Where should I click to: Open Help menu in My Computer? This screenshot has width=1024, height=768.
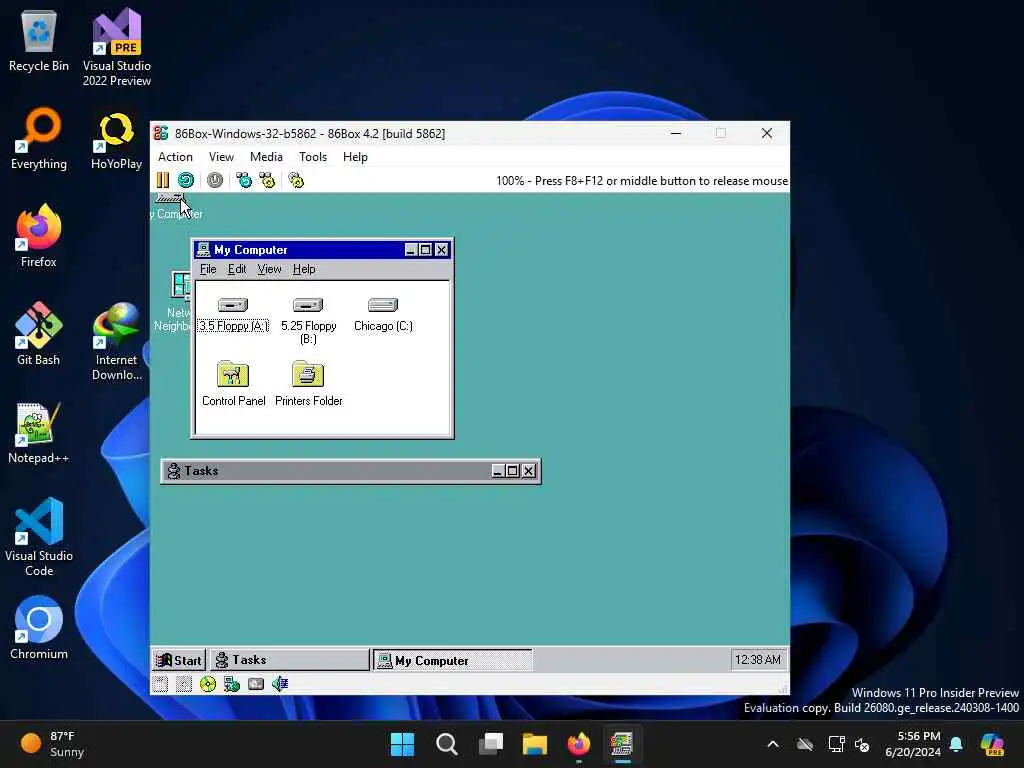click(x=304, y=269)
